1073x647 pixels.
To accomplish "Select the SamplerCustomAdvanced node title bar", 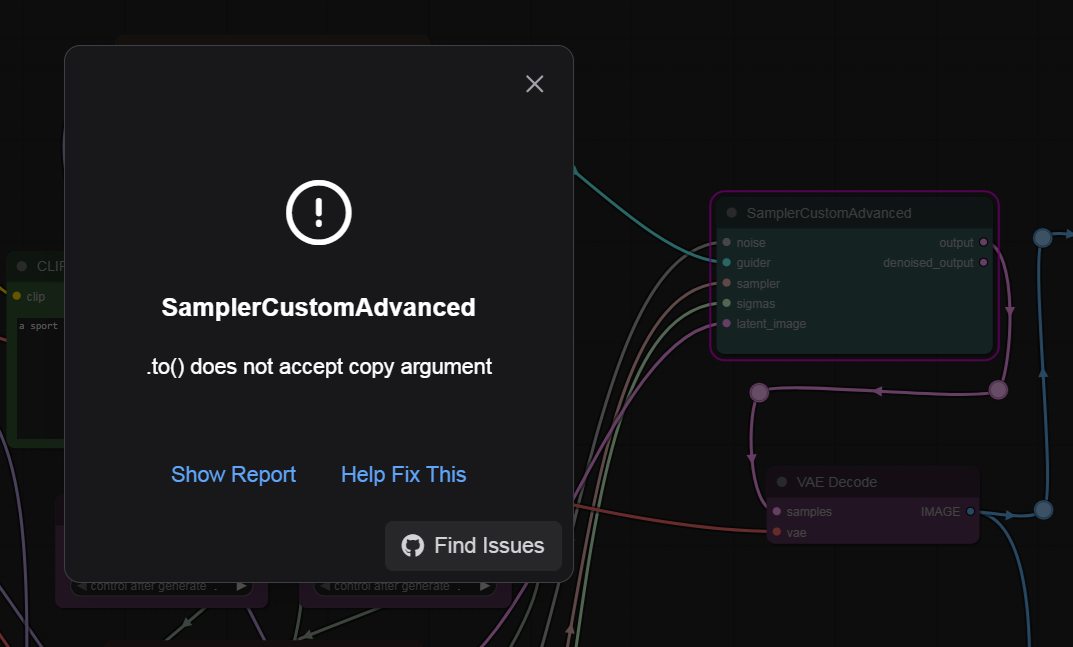I will tap(850, 213).
